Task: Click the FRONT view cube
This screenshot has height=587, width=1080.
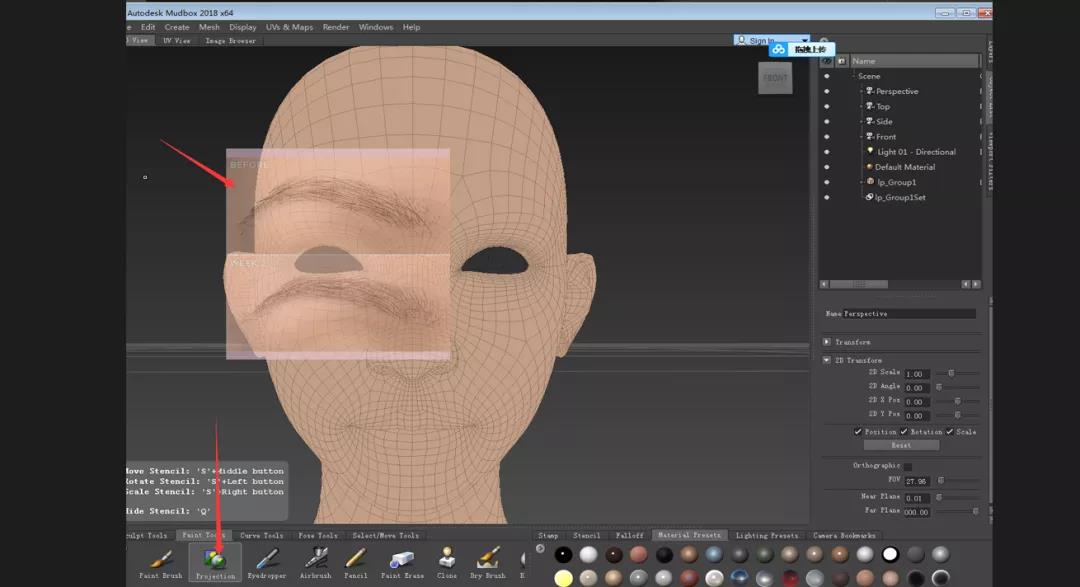Action: point(775,78)
